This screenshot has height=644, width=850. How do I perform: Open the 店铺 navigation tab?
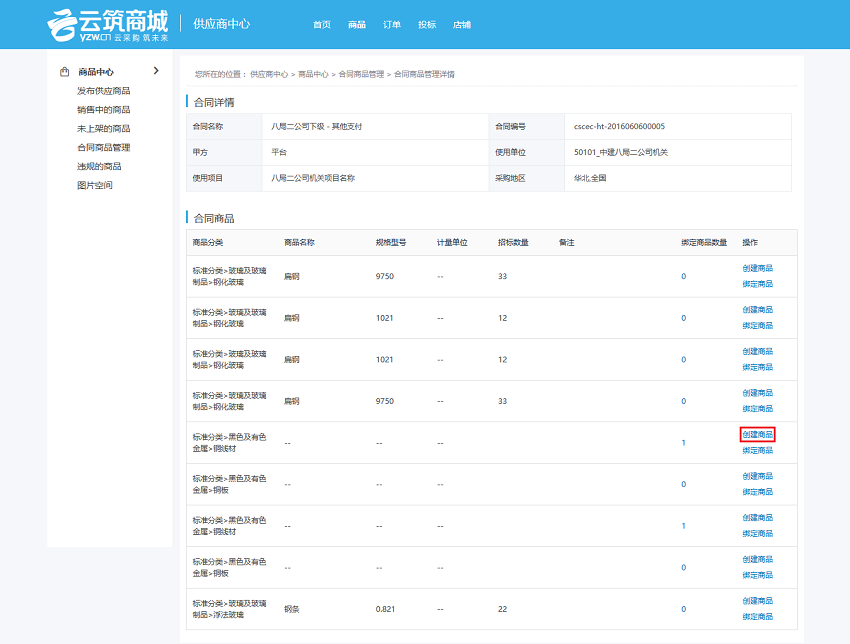tap(461, 24)
